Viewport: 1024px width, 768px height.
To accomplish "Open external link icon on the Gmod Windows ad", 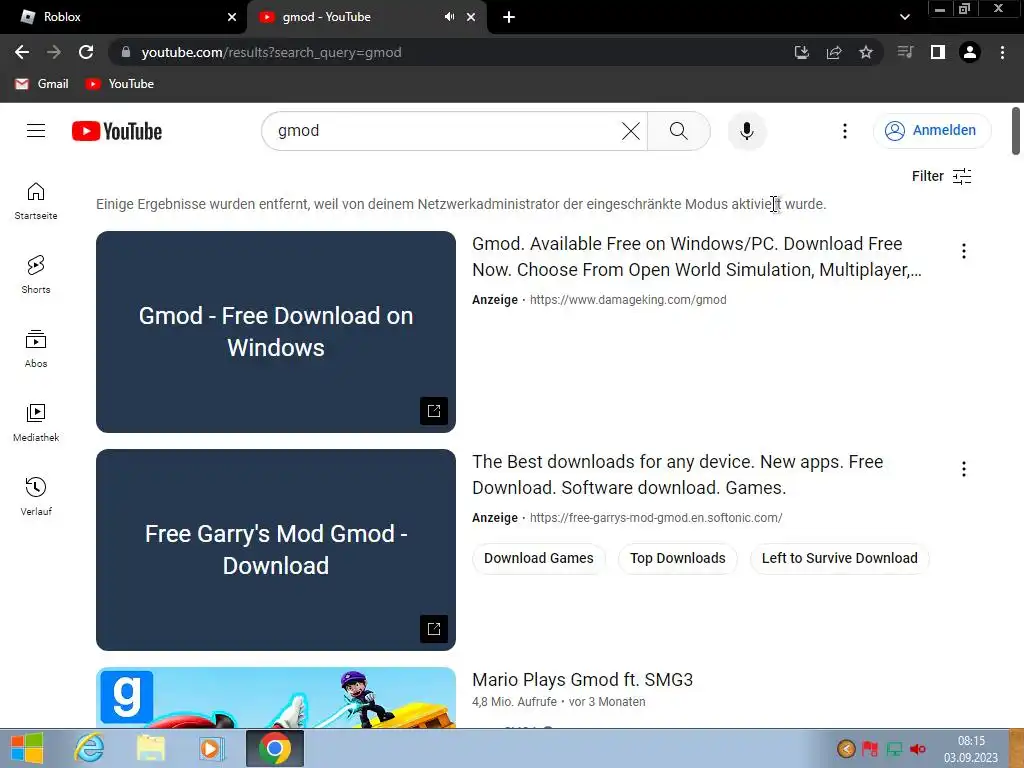I will [x=434, y=411].
